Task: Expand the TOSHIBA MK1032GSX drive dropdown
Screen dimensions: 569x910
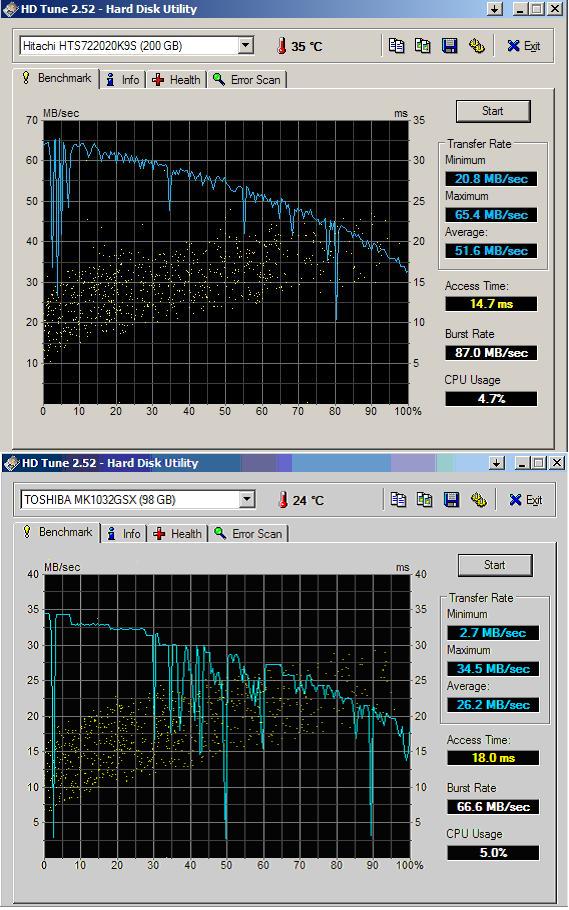Action: 248,499
